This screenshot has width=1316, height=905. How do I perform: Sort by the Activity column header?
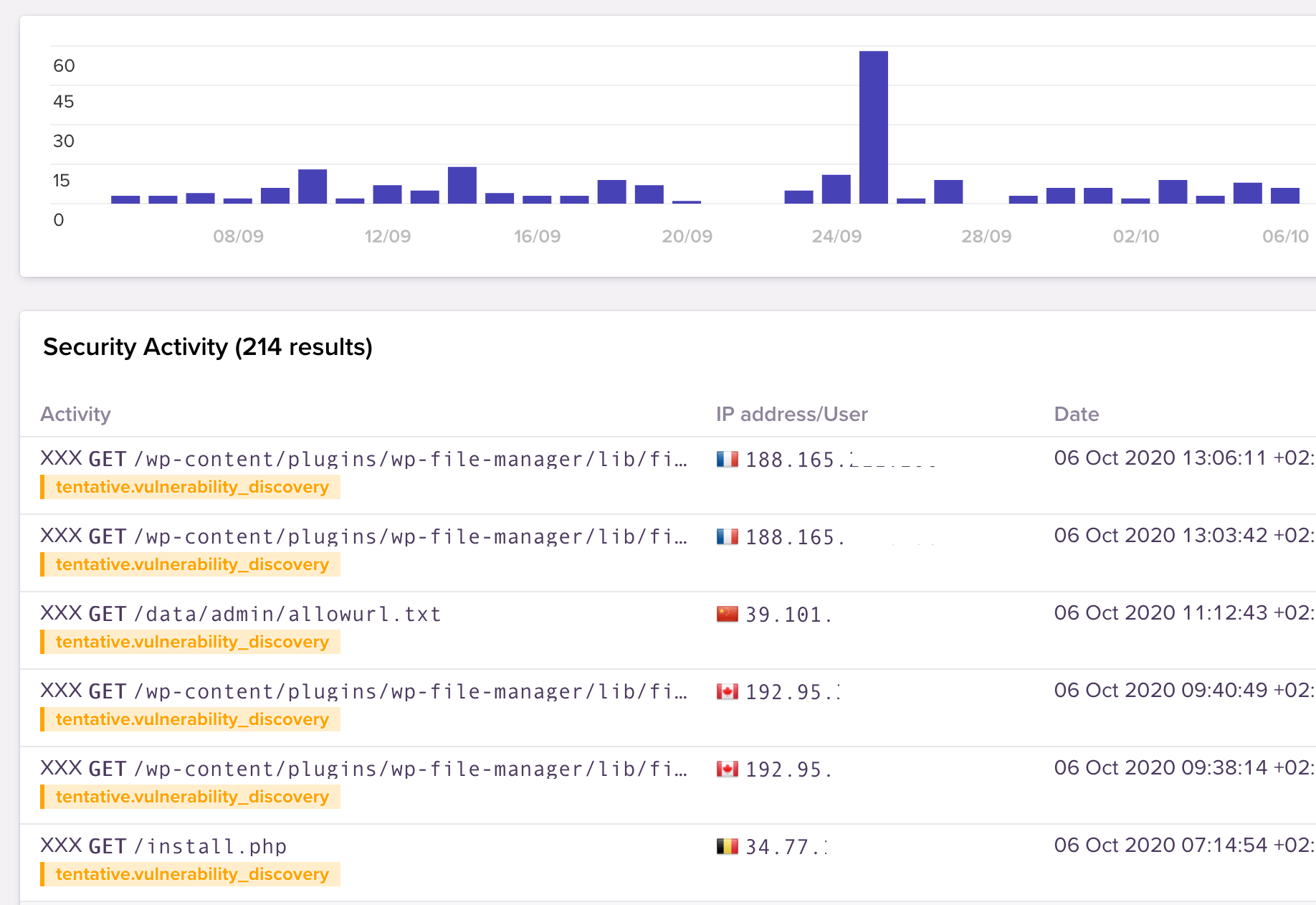coord(75,414)
